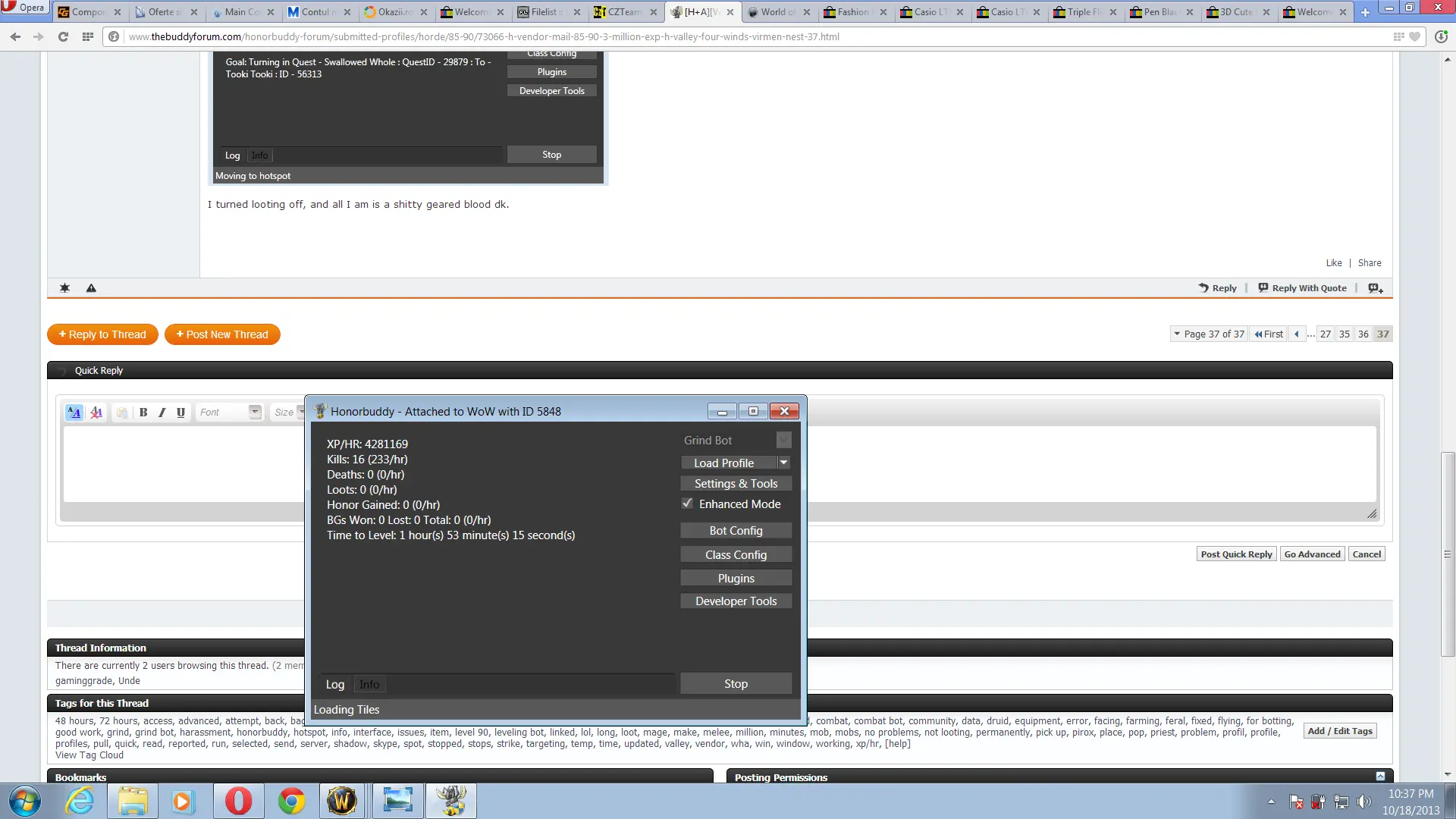1456x819 pixels.
Task: Open Plugins in Honorbuddy
Action: click(736, 579)
